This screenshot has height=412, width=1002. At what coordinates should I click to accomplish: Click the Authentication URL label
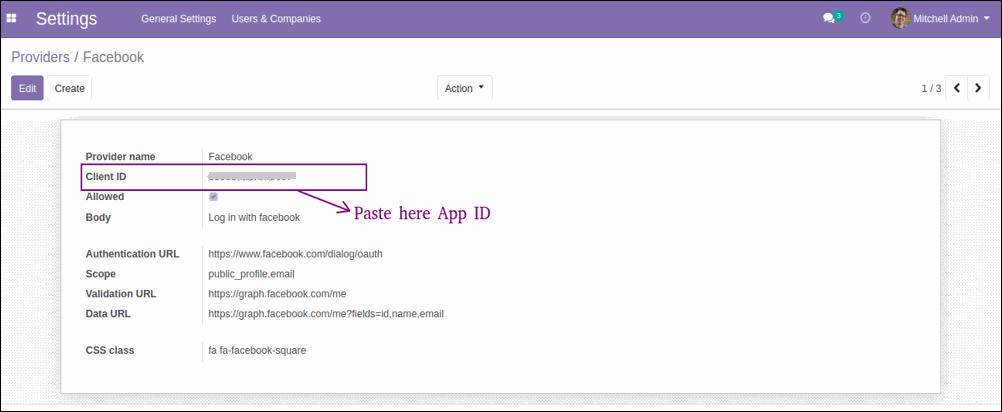[132, 254]
